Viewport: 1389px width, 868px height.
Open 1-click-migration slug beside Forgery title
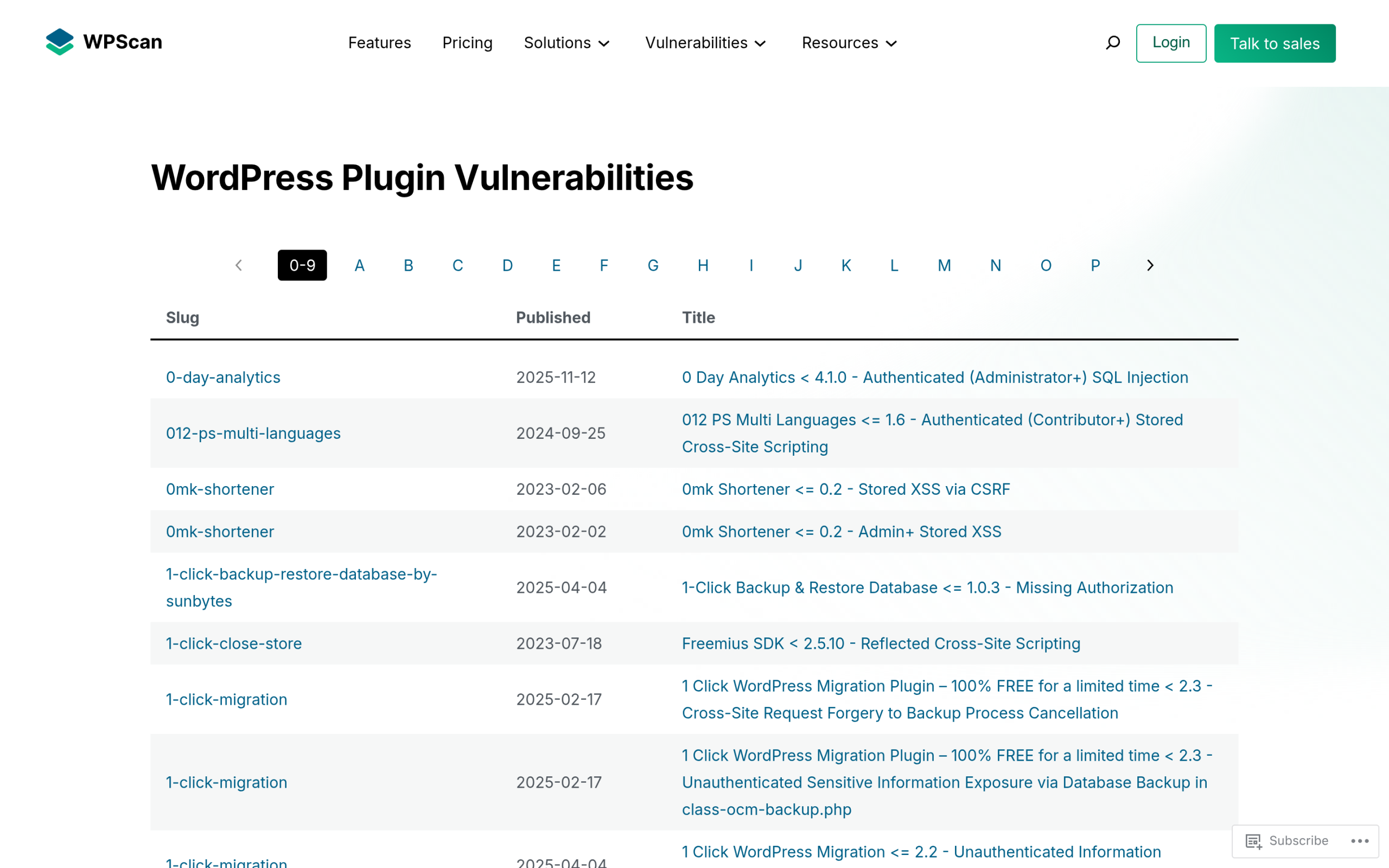(x=226, y=699)
